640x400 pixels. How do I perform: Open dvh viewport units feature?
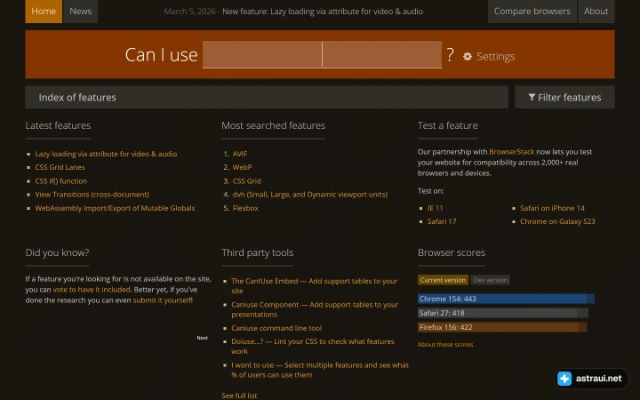pyautogui.click(x=310, y=194)
